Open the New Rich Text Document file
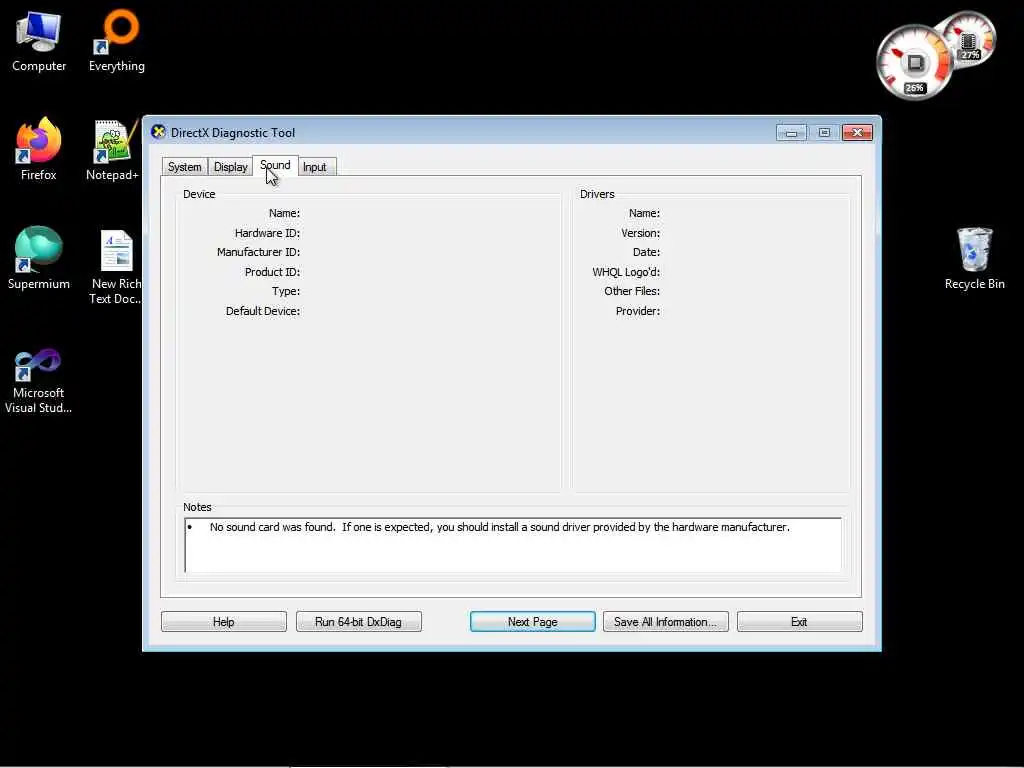 [116, 266]
